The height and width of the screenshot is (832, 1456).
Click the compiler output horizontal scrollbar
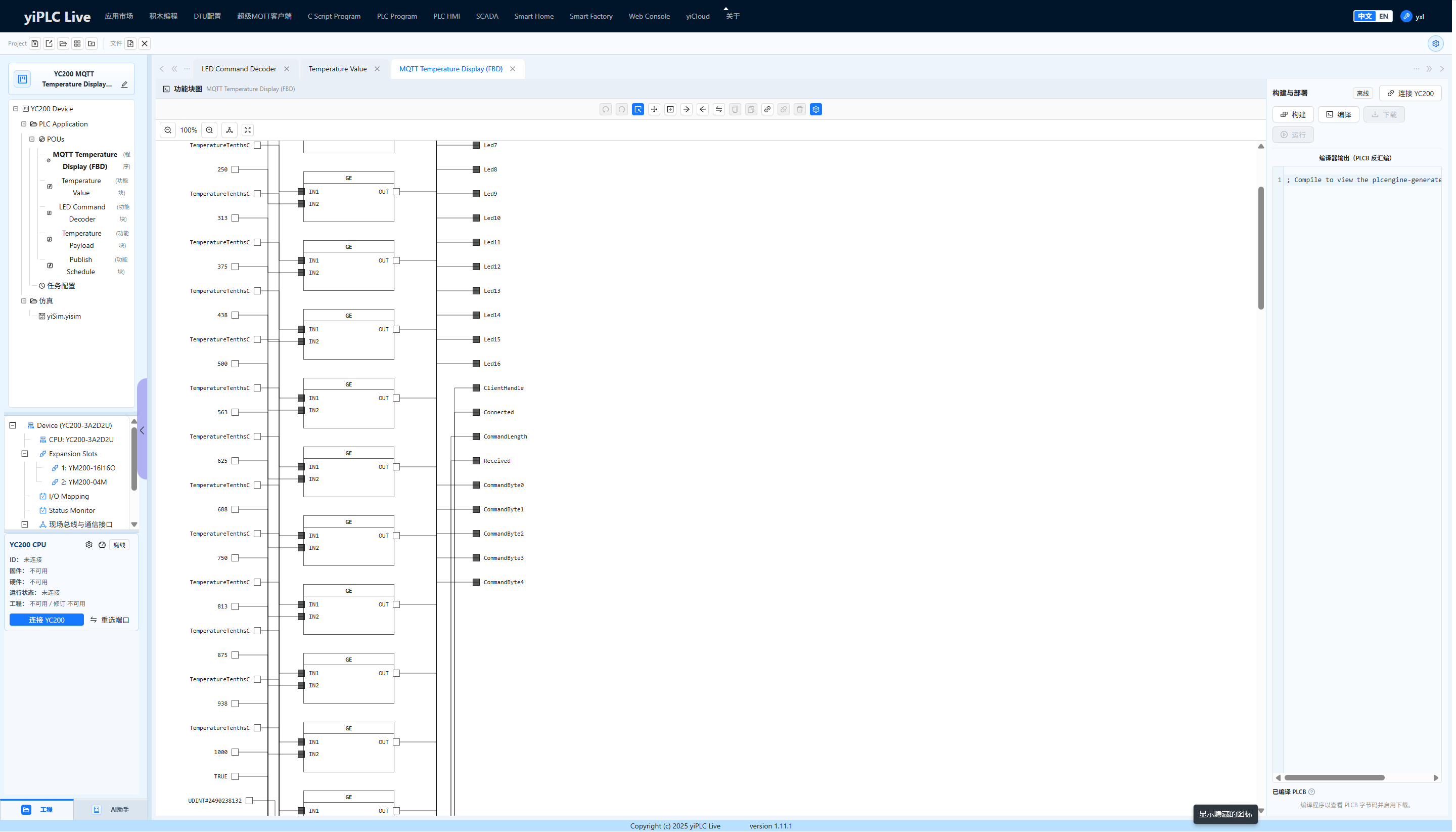[1335, 778]
